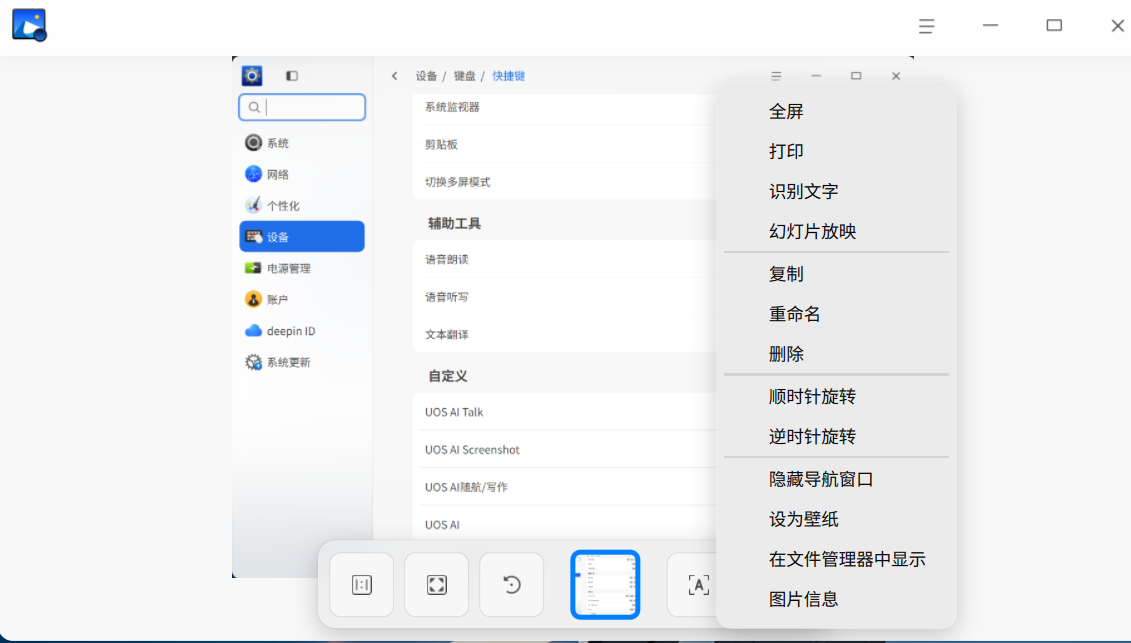This screenshot has width=1131, height=643.
Task: Select the 系统 icon in settings sidebar
Action: (253, 143)
